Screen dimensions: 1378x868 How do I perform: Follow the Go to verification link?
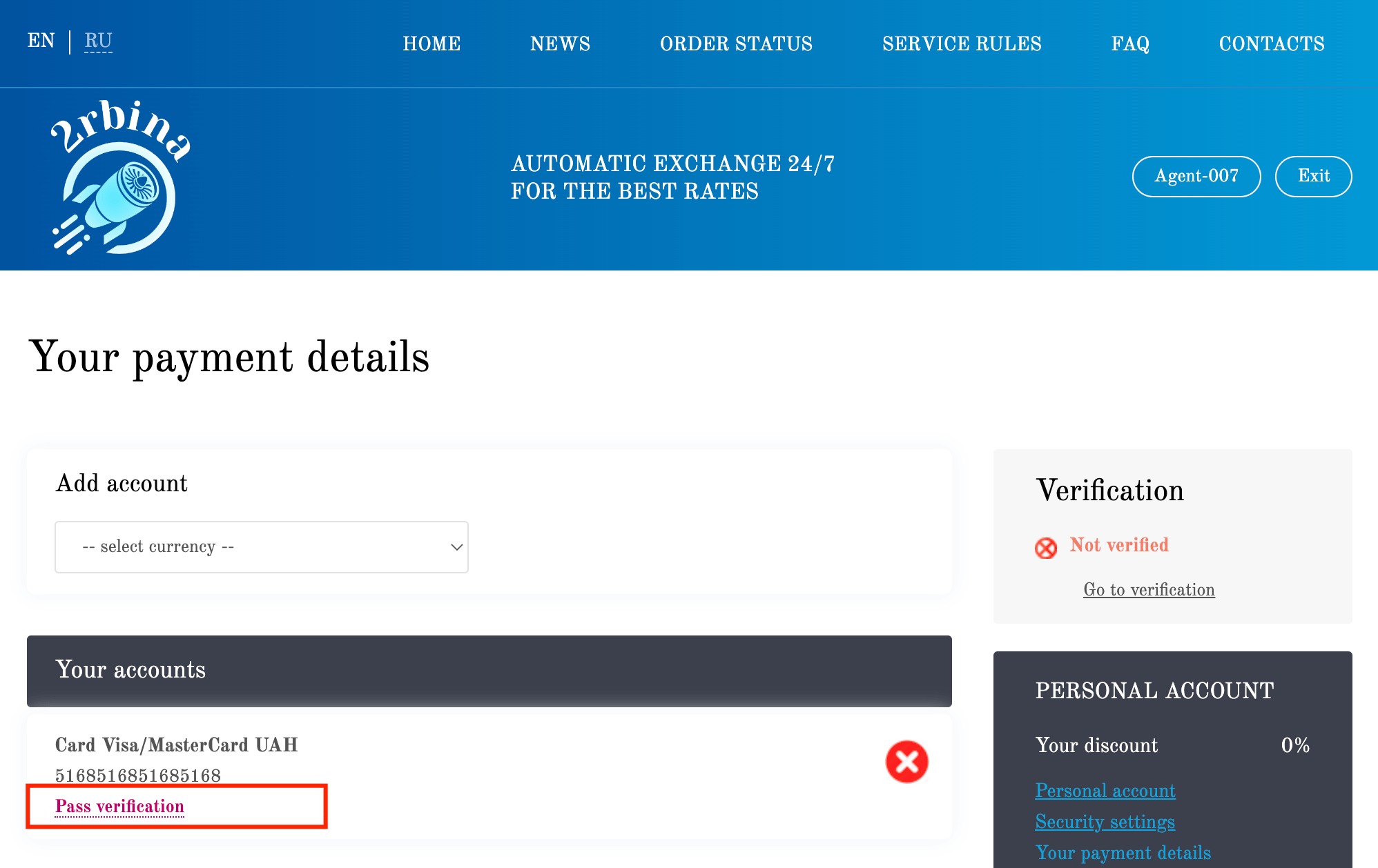click(x=1149, y=590)
